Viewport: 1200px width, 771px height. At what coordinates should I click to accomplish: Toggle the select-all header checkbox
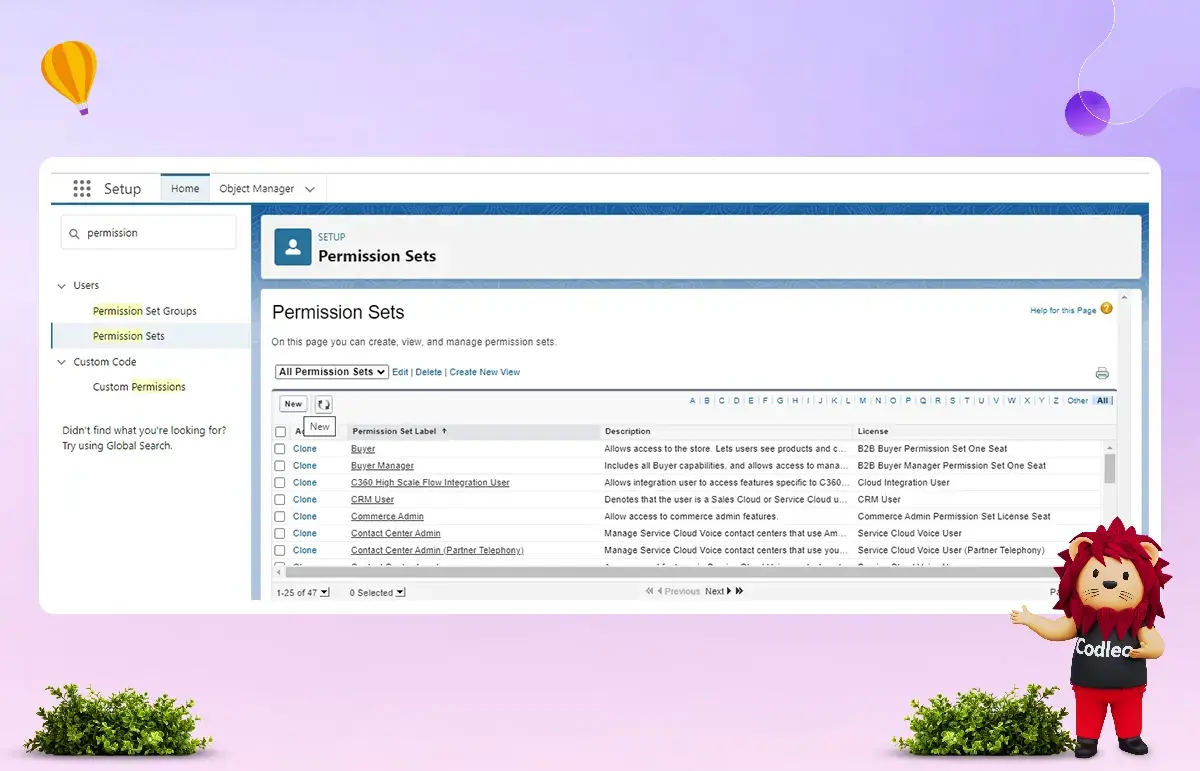tap(280, 432)
